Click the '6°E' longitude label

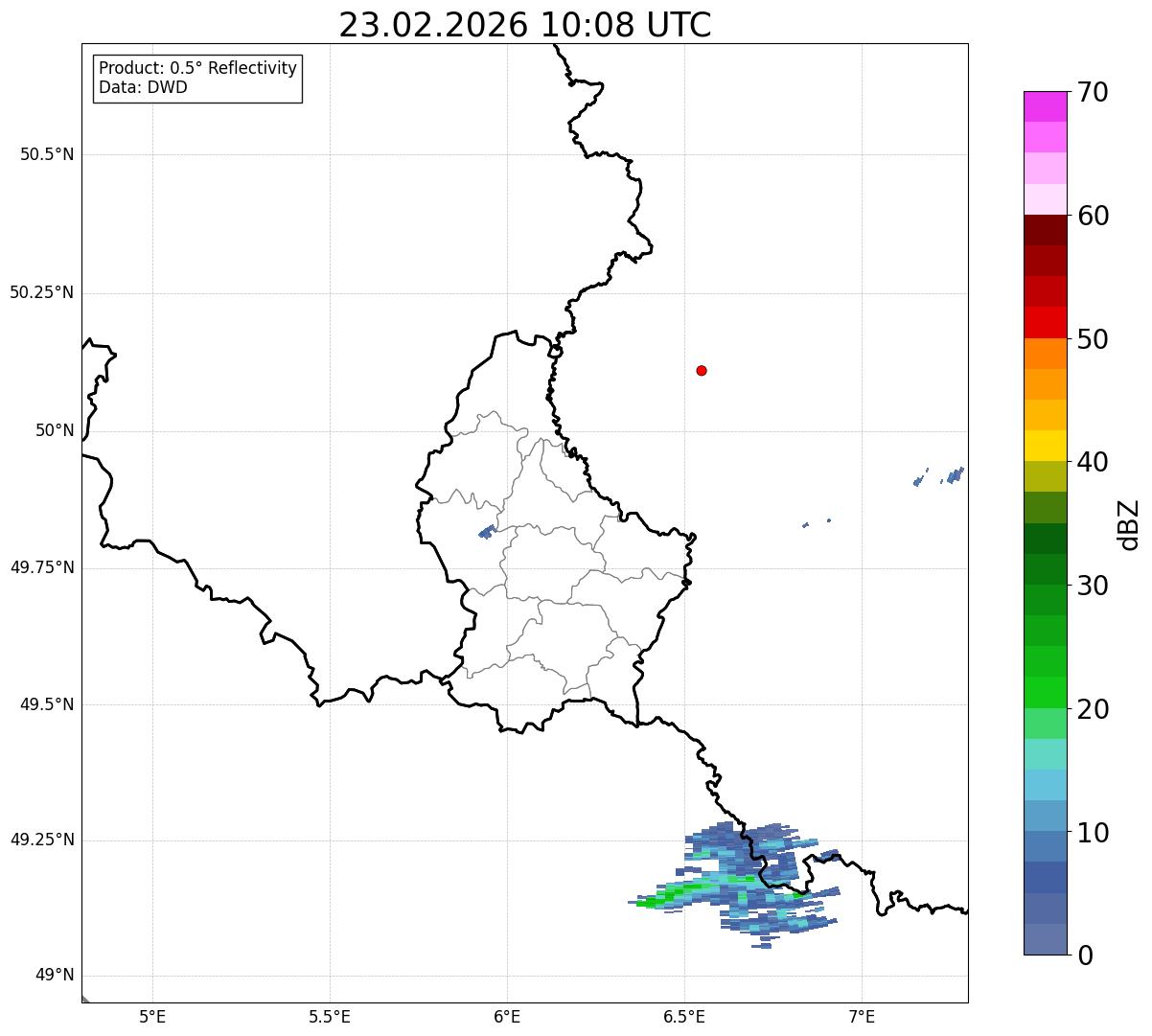[x=507, y=1016]
